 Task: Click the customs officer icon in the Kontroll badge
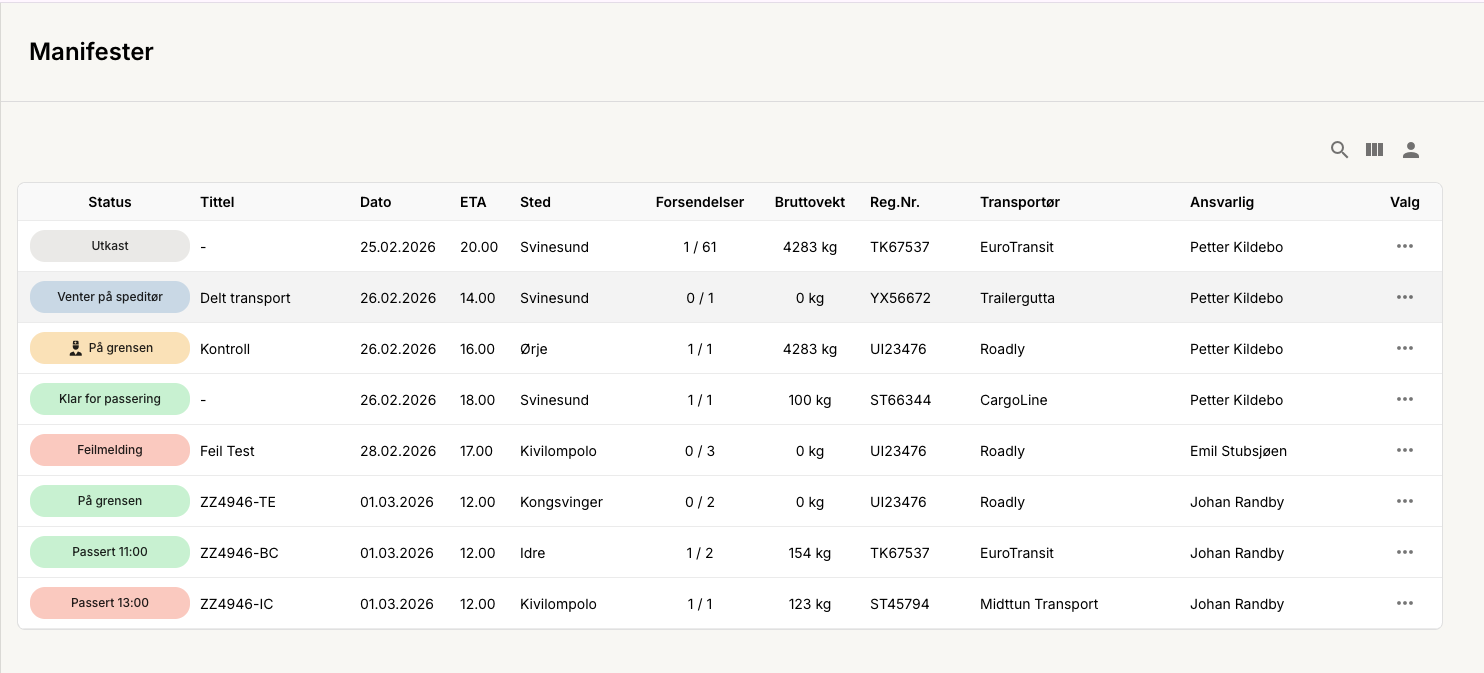pyautogui.click(x=77, y=348)
